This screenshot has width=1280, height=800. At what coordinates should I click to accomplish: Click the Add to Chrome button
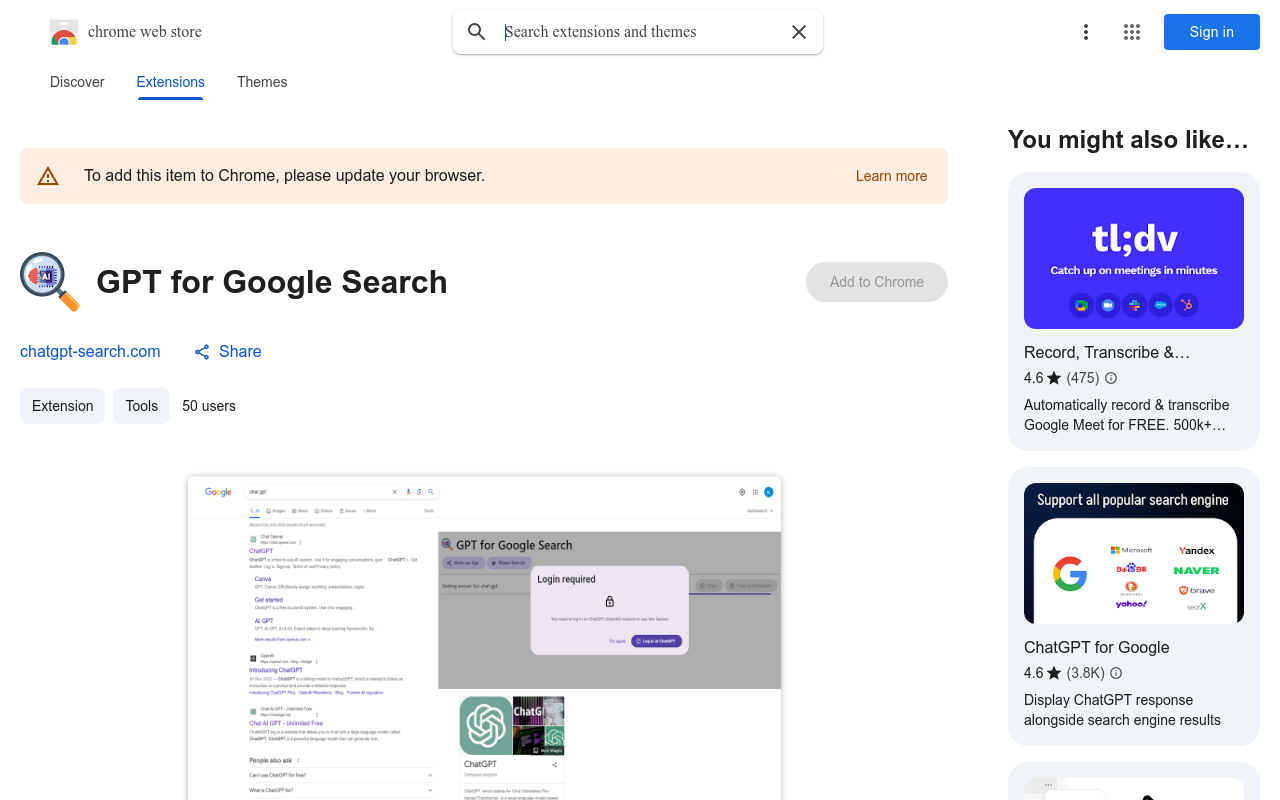pos(877,282)
